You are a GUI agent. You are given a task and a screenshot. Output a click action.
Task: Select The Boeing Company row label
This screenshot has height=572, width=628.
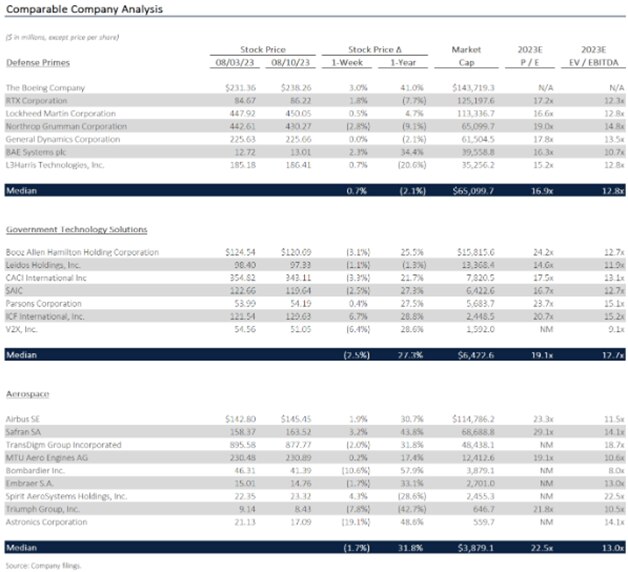click(x=46, y=88)
